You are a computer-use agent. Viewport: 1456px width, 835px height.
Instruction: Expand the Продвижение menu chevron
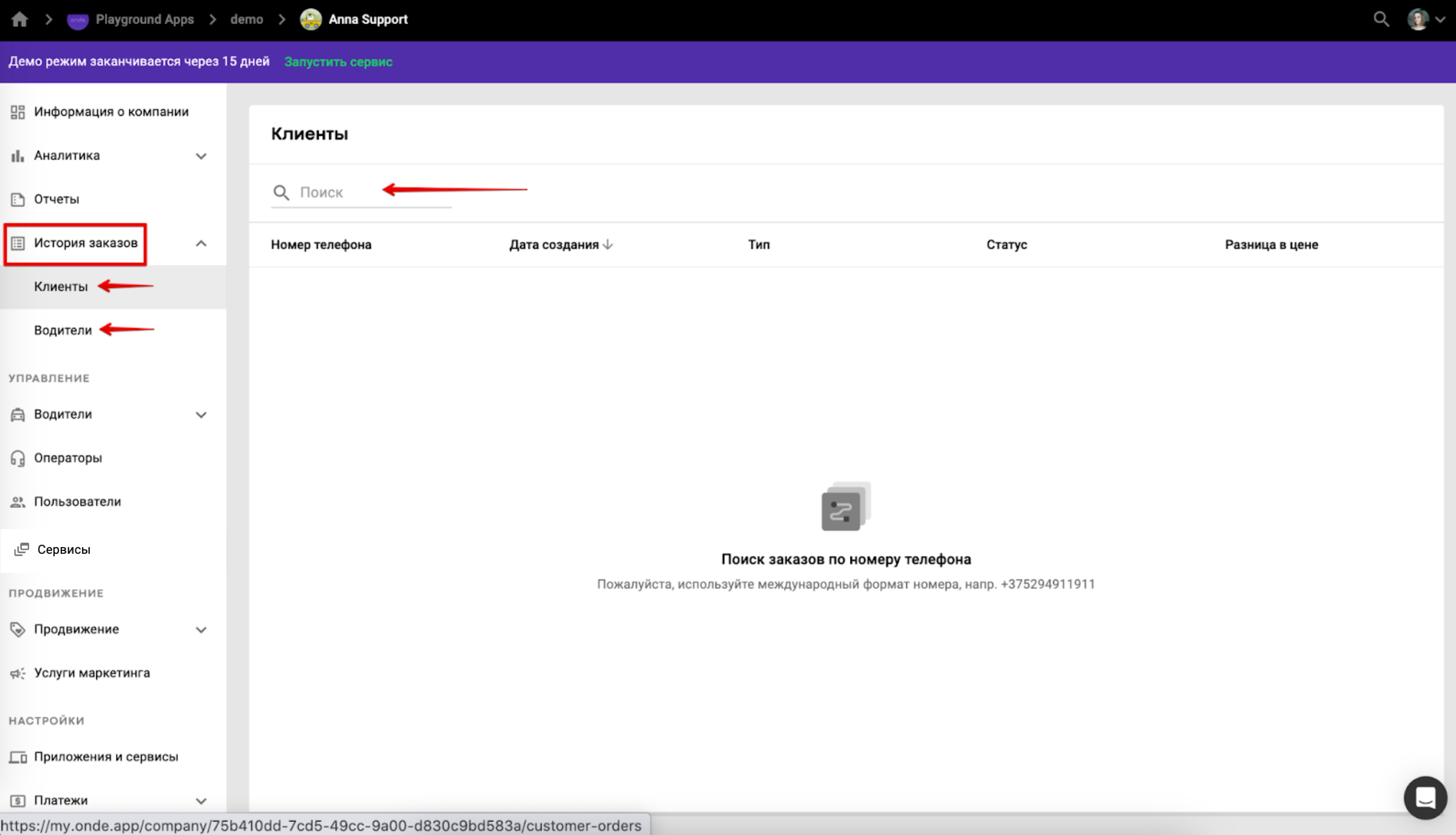pos(201,630)
